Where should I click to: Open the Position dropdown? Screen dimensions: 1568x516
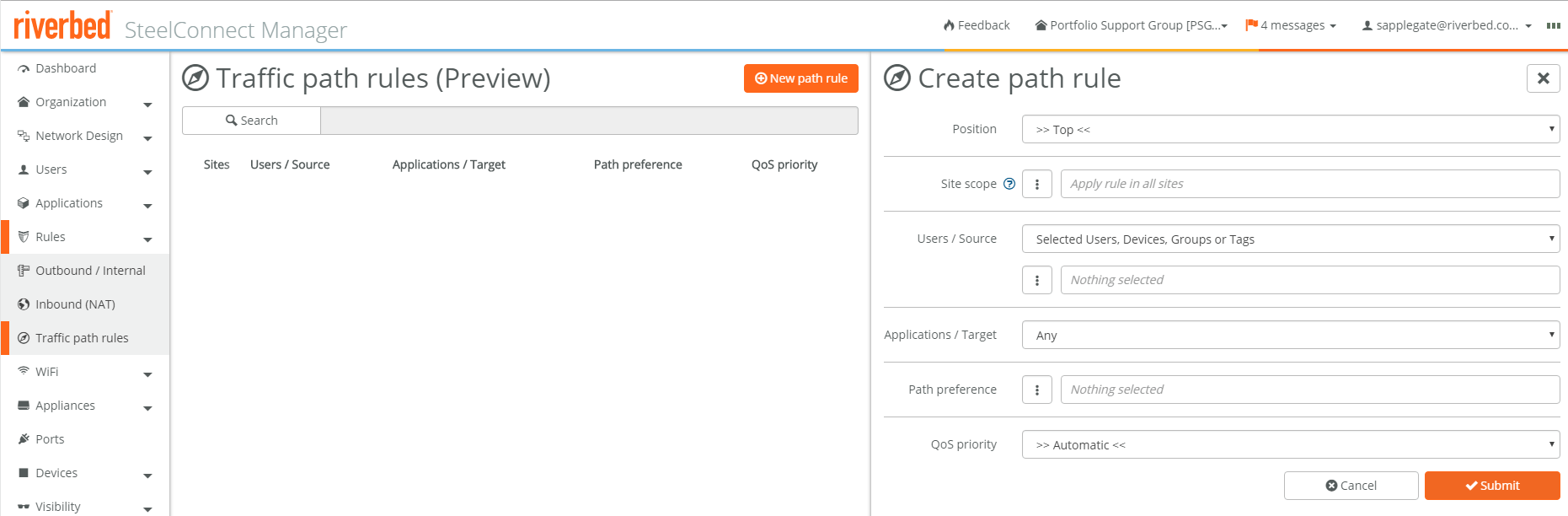(1291, 129)
